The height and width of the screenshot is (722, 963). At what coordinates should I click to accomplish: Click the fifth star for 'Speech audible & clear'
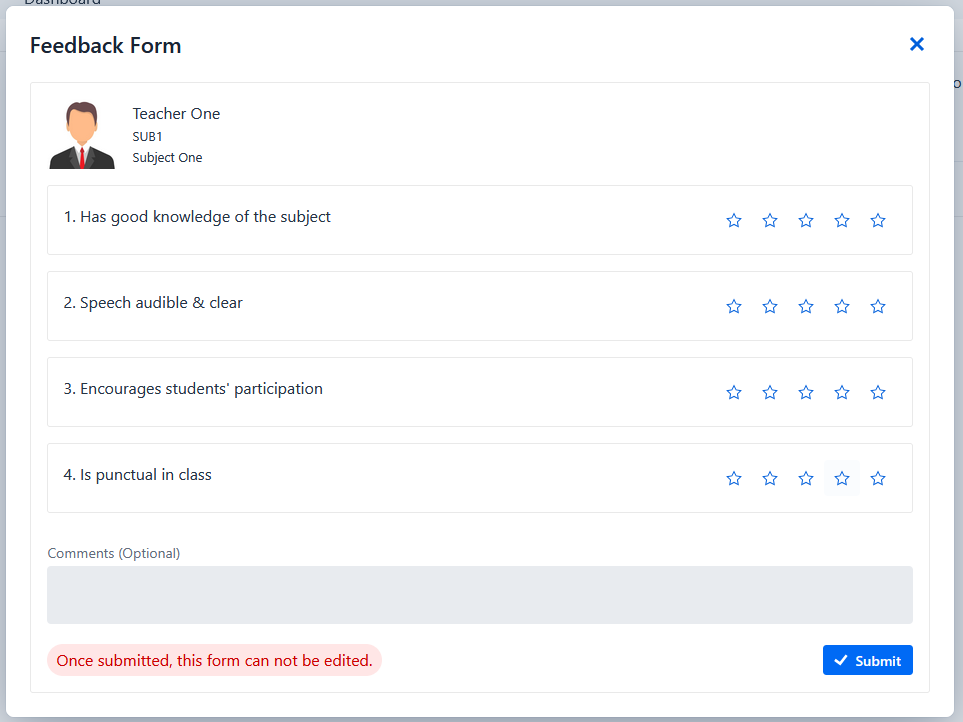878,306
